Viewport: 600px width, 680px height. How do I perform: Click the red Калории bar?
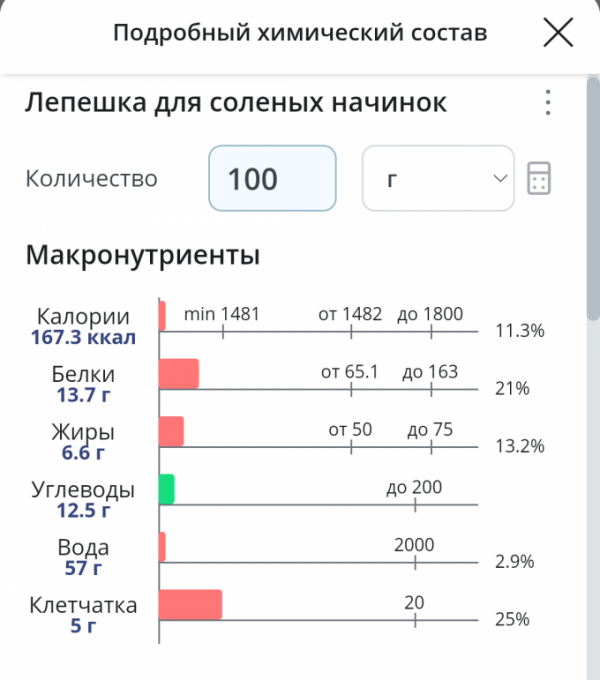(x=162, y=316)
